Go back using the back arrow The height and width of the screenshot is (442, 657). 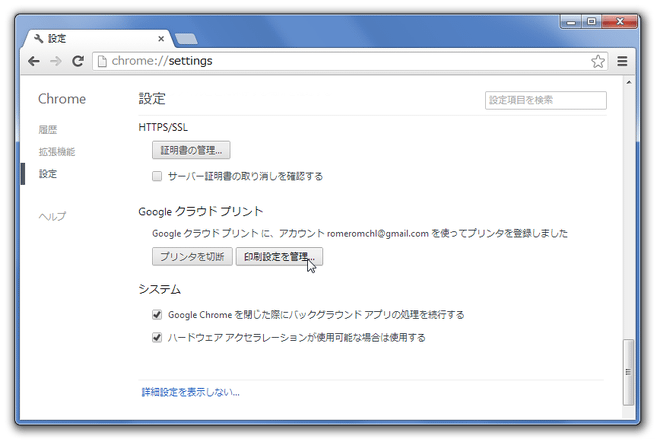click(34, 61)
